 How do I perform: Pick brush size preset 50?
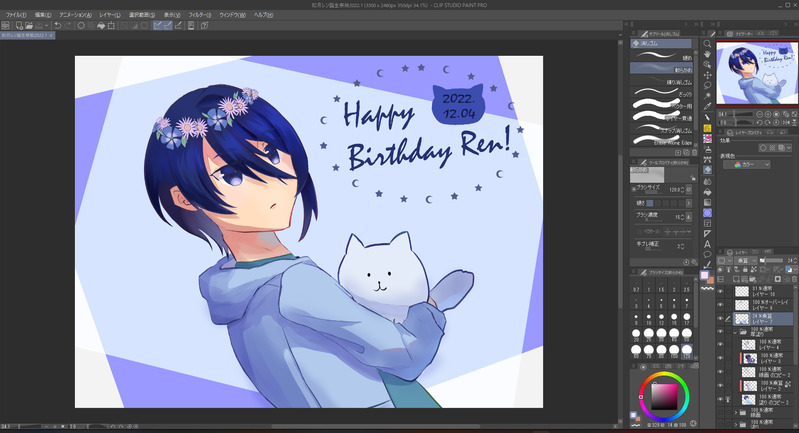(x=687, y=334)
